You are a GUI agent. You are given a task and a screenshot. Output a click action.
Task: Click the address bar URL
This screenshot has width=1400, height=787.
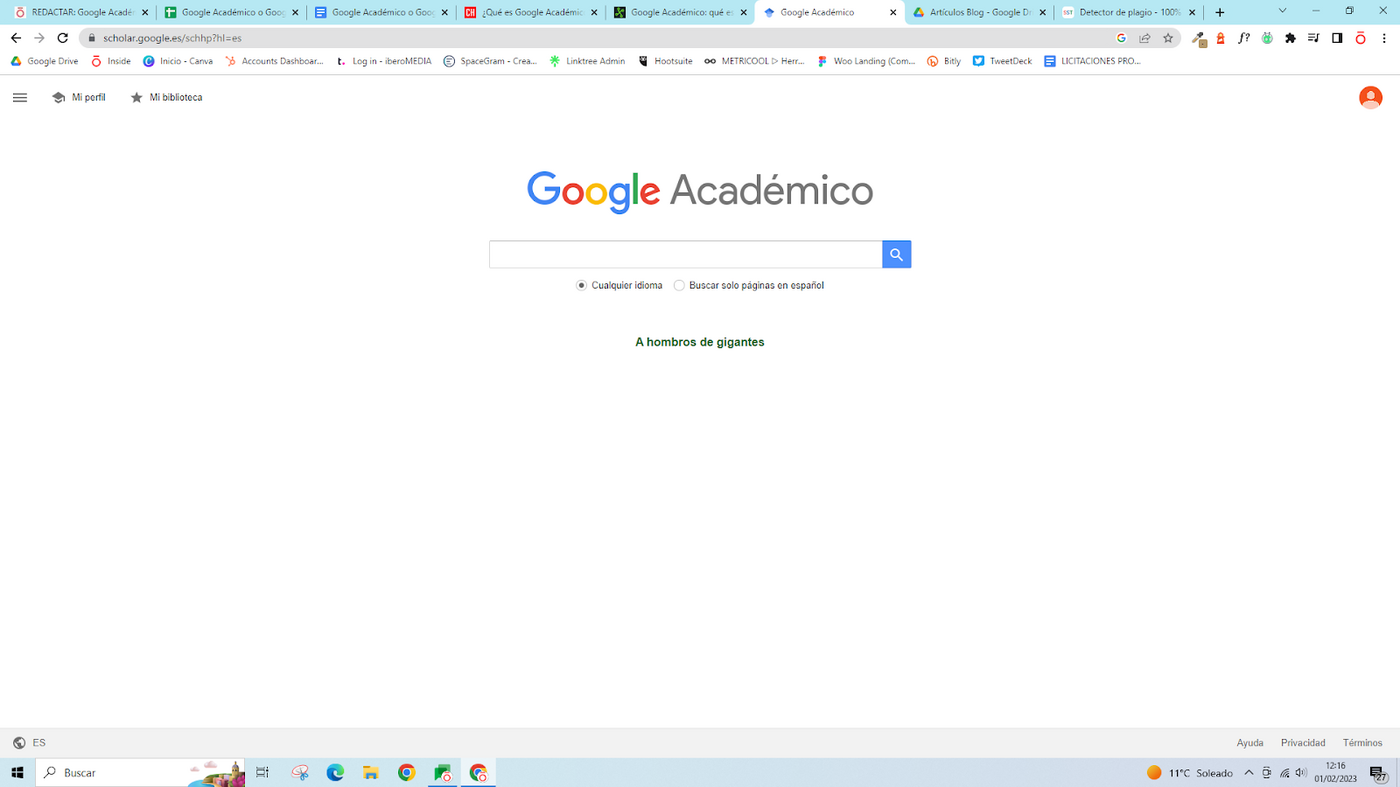coord(172,38)
